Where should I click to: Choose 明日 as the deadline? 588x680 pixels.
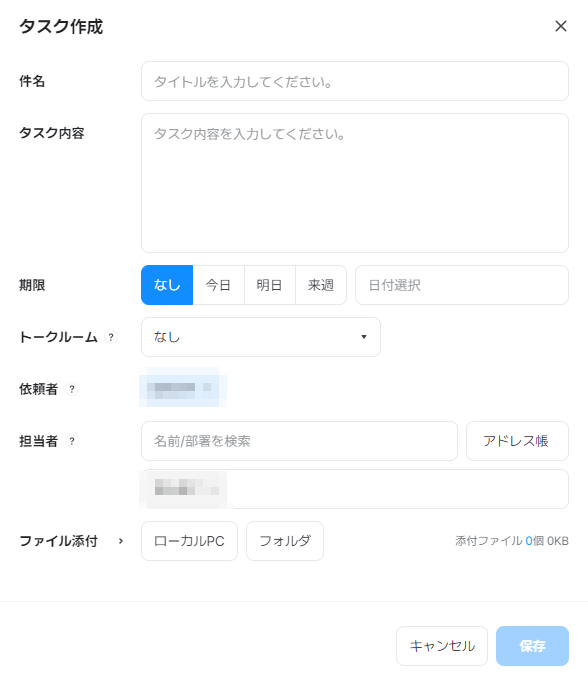[270, 285]
